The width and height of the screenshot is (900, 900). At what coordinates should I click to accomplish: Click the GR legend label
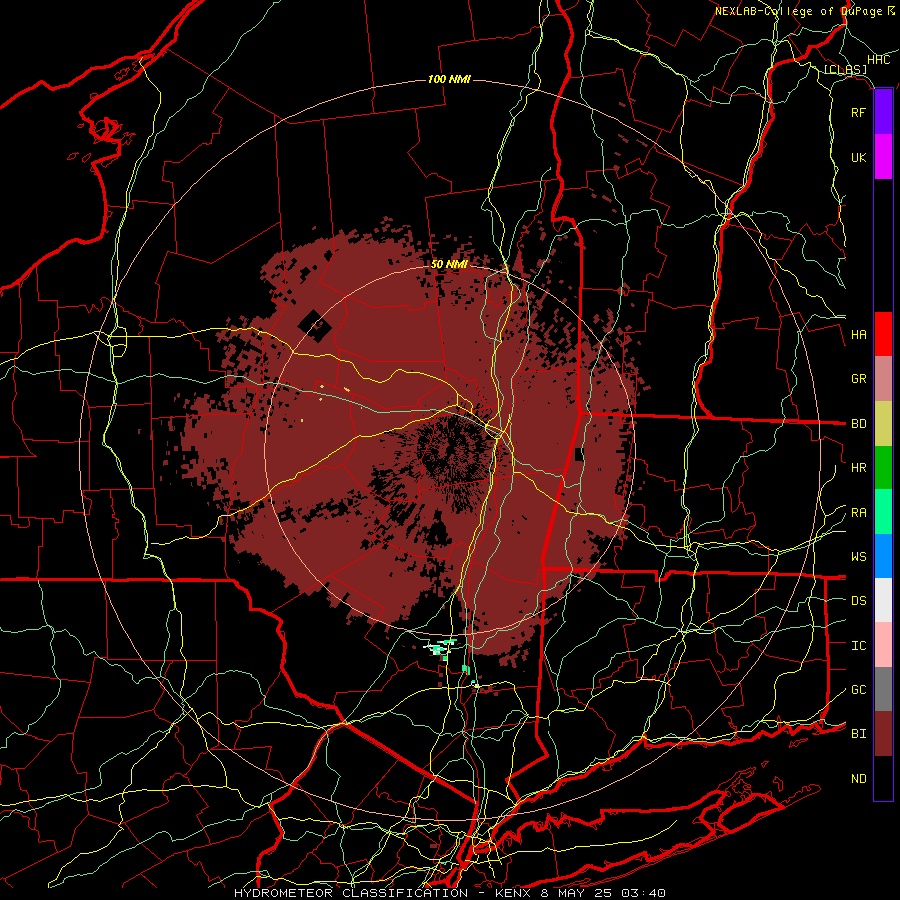click(858, 379)
